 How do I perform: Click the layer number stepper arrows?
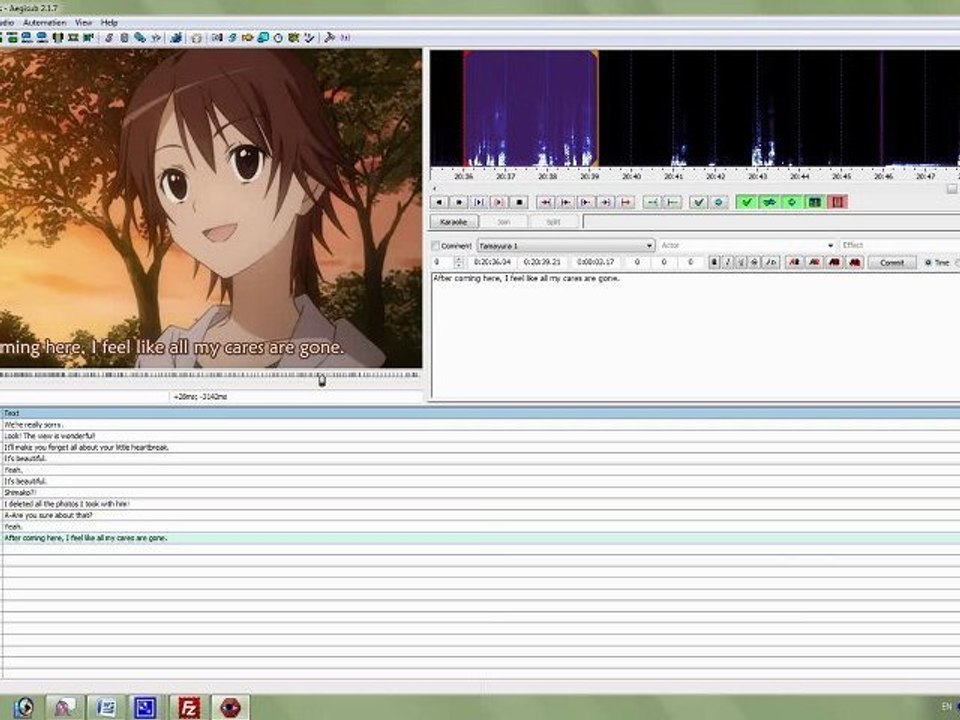click(459, 263)
